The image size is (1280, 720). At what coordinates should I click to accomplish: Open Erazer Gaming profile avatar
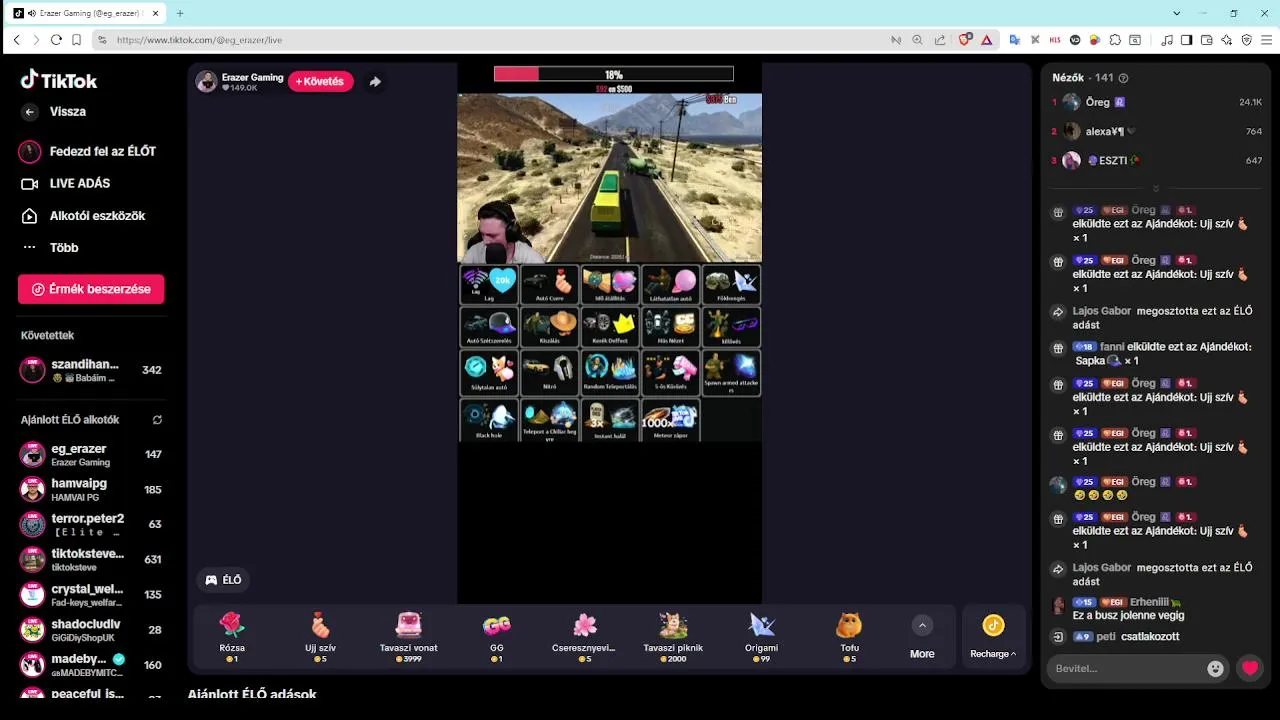(x=206, y=82)
